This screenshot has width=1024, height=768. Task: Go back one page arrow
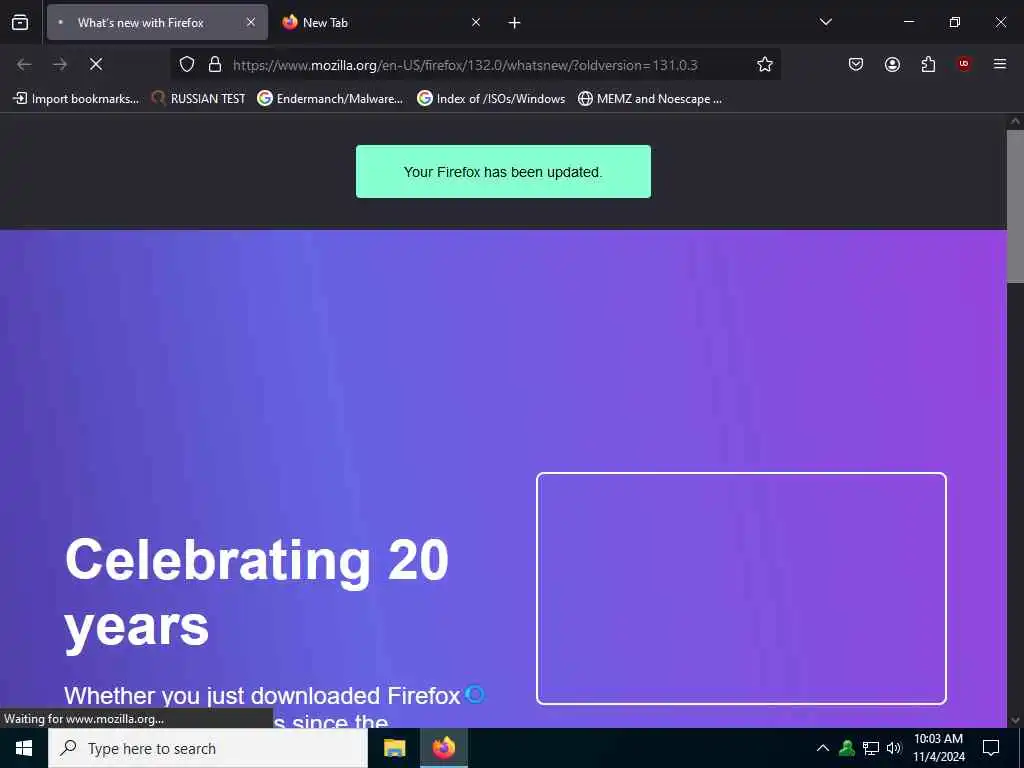click(24, 64)
